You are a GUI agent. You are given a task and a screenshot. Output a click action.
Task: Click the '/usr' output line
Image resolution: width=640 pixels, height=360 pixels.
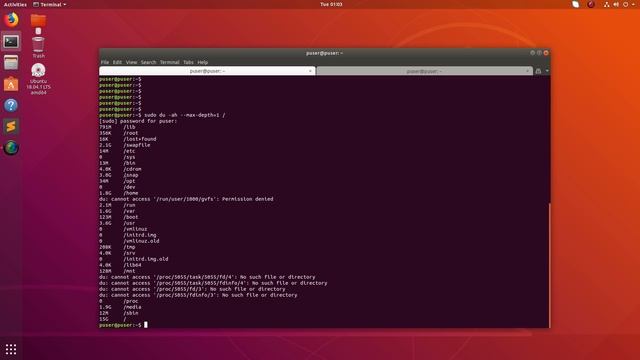pyautogui.click(x=117, y=223)
